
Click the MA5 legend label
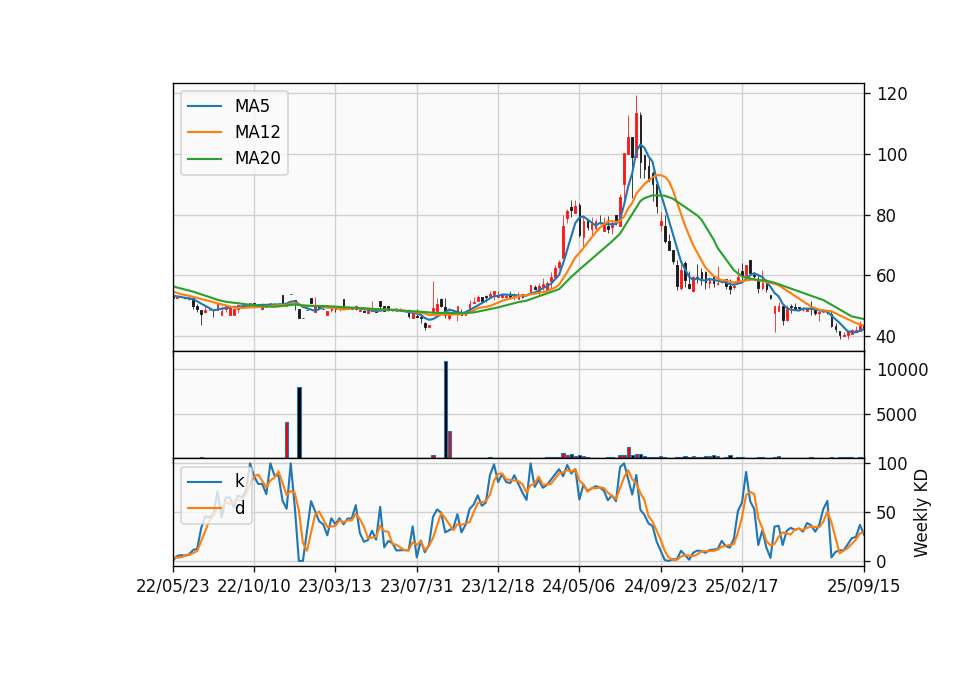(252, 106)
